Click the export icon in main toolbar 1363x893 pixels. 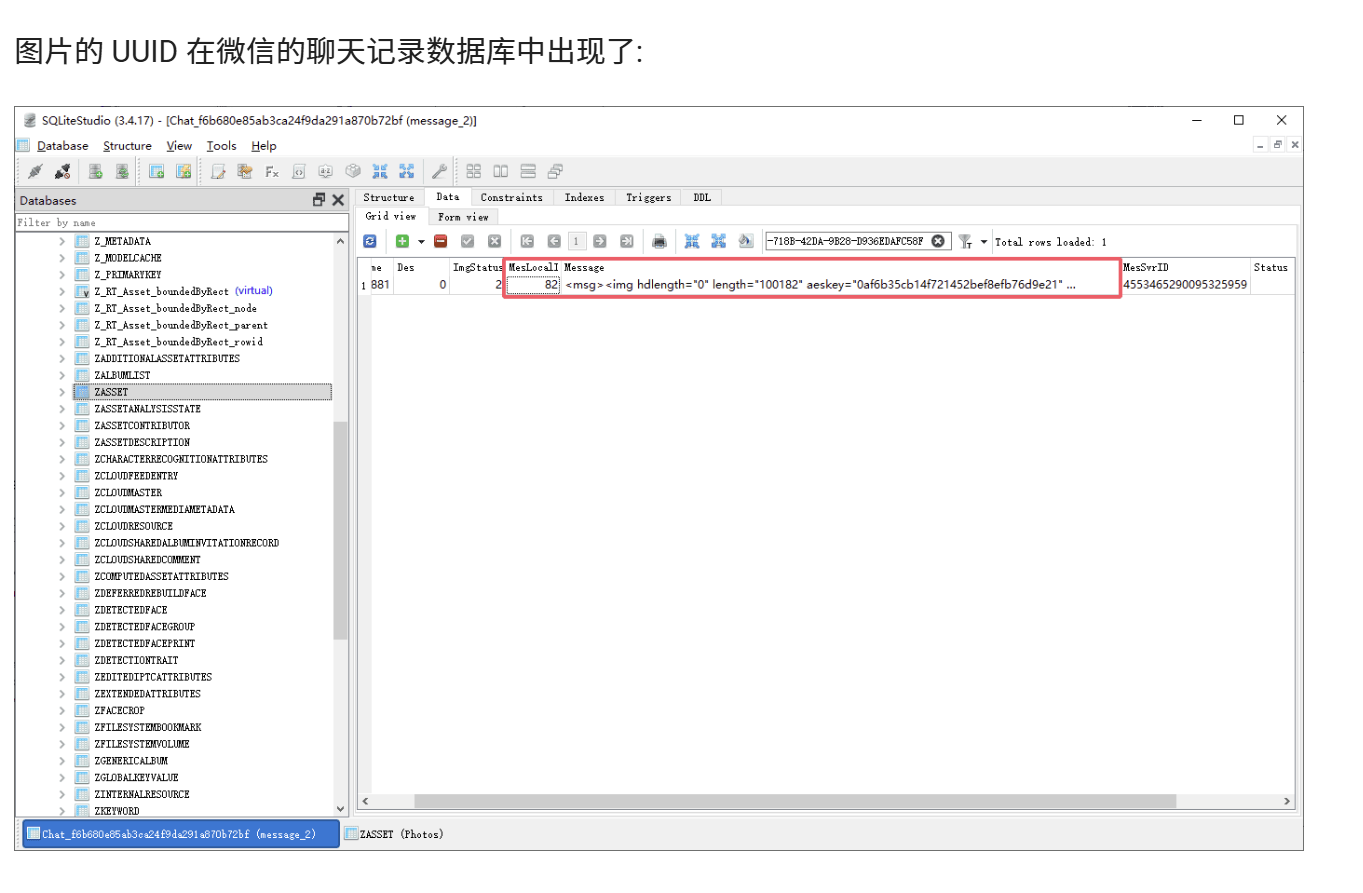click(x=407, y=171)
